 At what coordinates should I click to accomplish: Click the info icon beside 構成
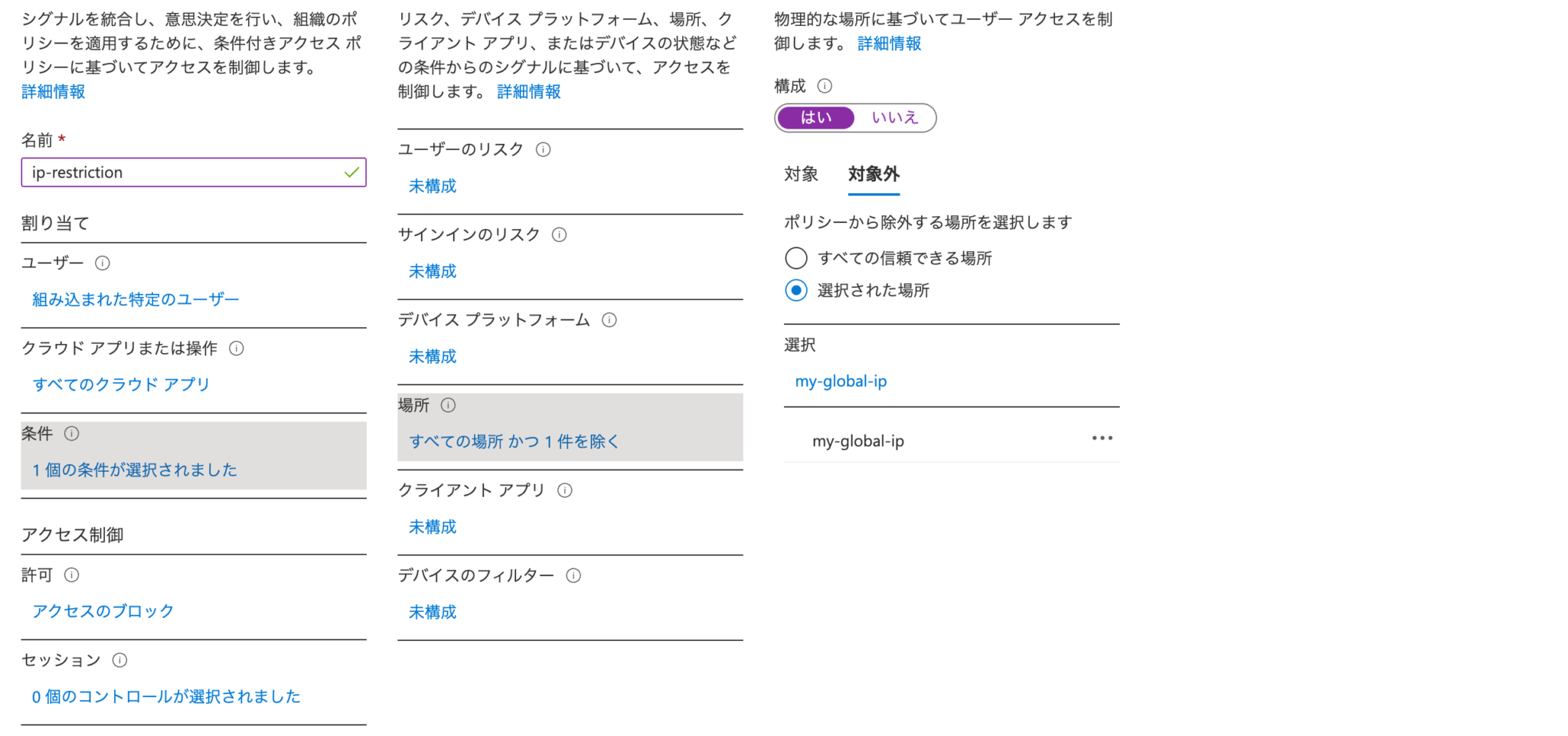coord(825,86)
